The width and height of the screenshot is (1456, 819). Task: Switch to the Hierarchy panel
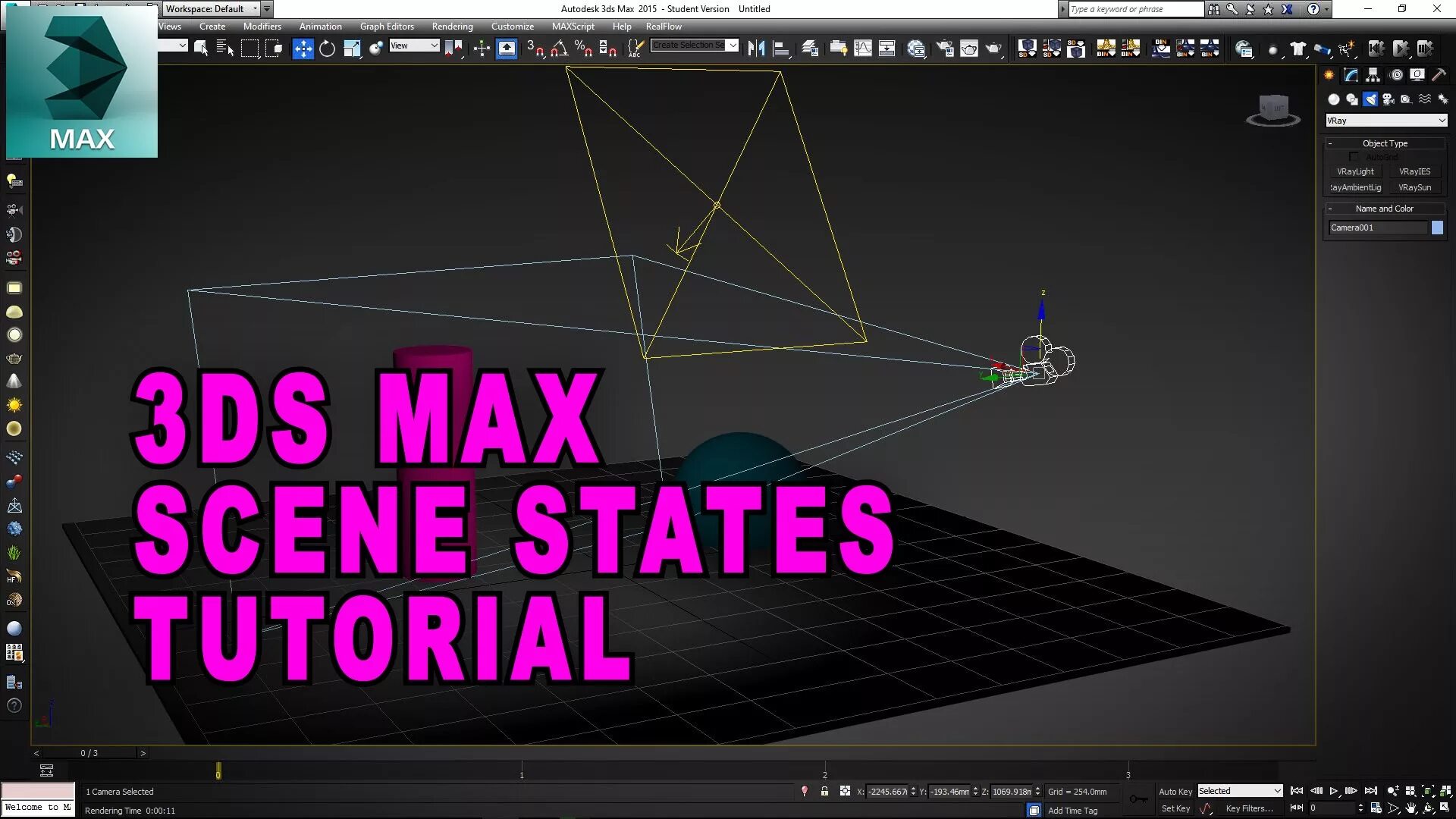point(1373,75)
